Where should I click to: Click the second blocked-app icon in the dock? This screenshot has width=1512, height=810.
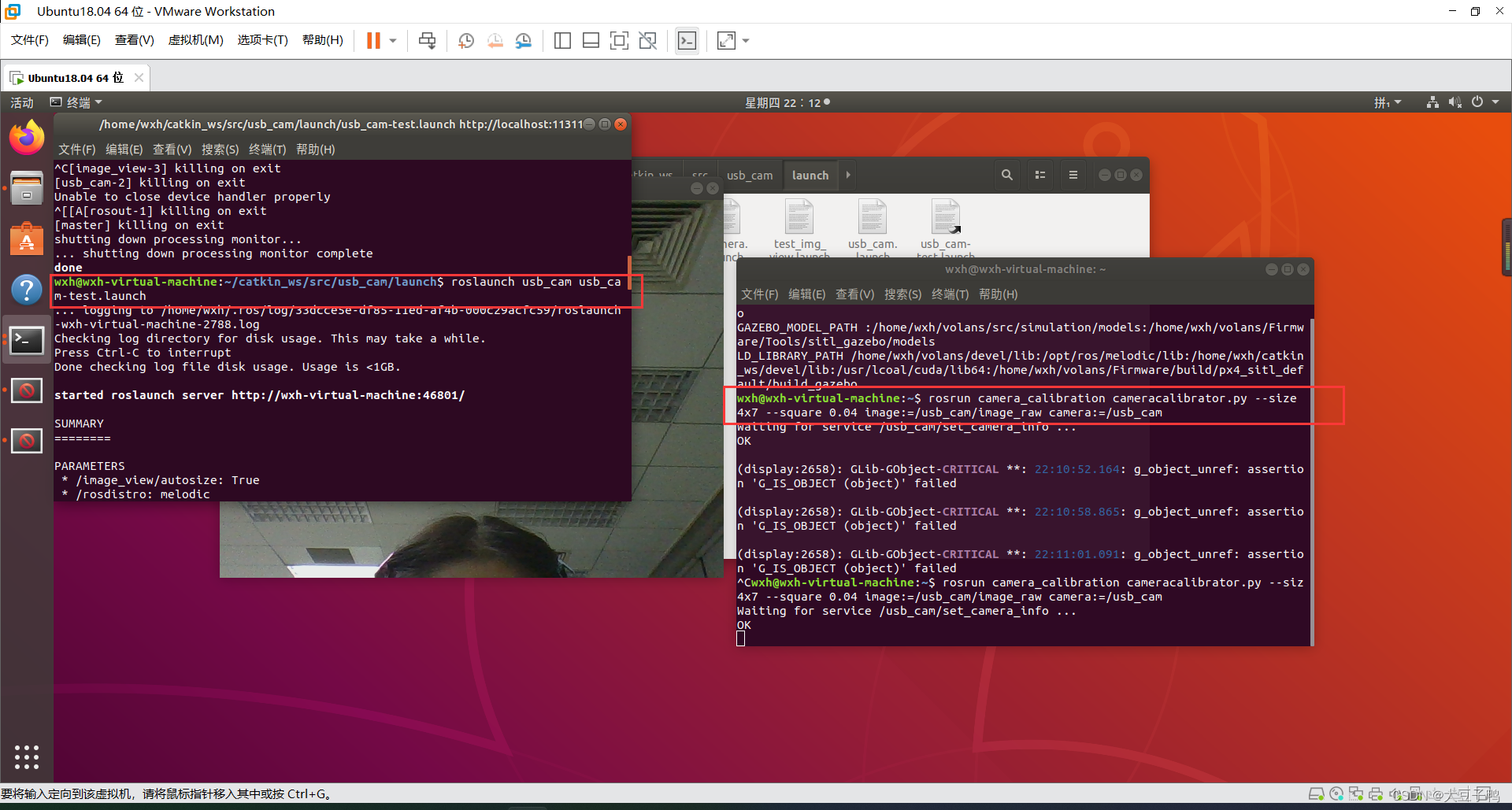point(27,441)
